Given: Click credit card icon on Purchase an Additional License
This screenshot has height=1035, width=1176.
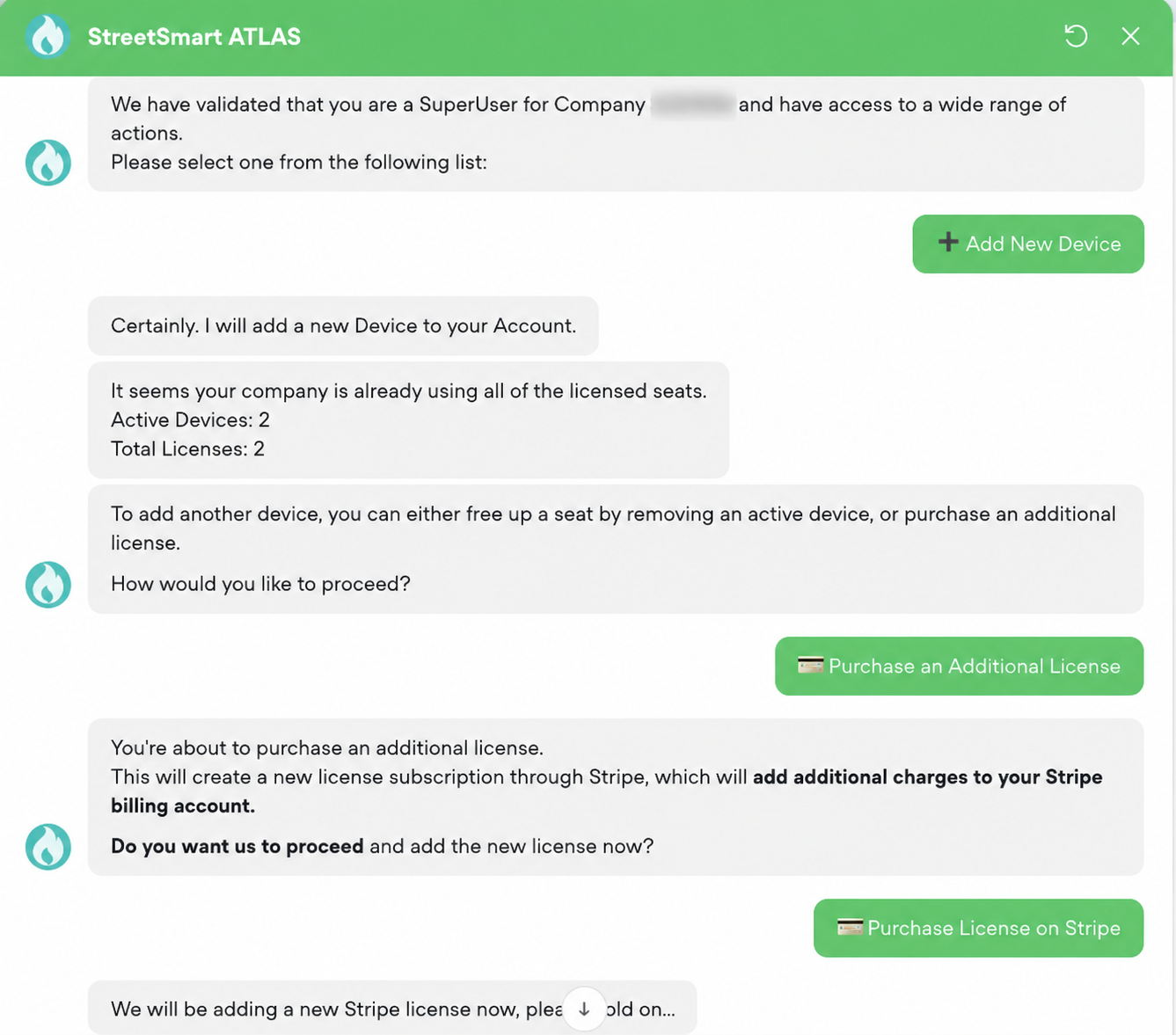Looking at the screenshot, I should 810,665.
